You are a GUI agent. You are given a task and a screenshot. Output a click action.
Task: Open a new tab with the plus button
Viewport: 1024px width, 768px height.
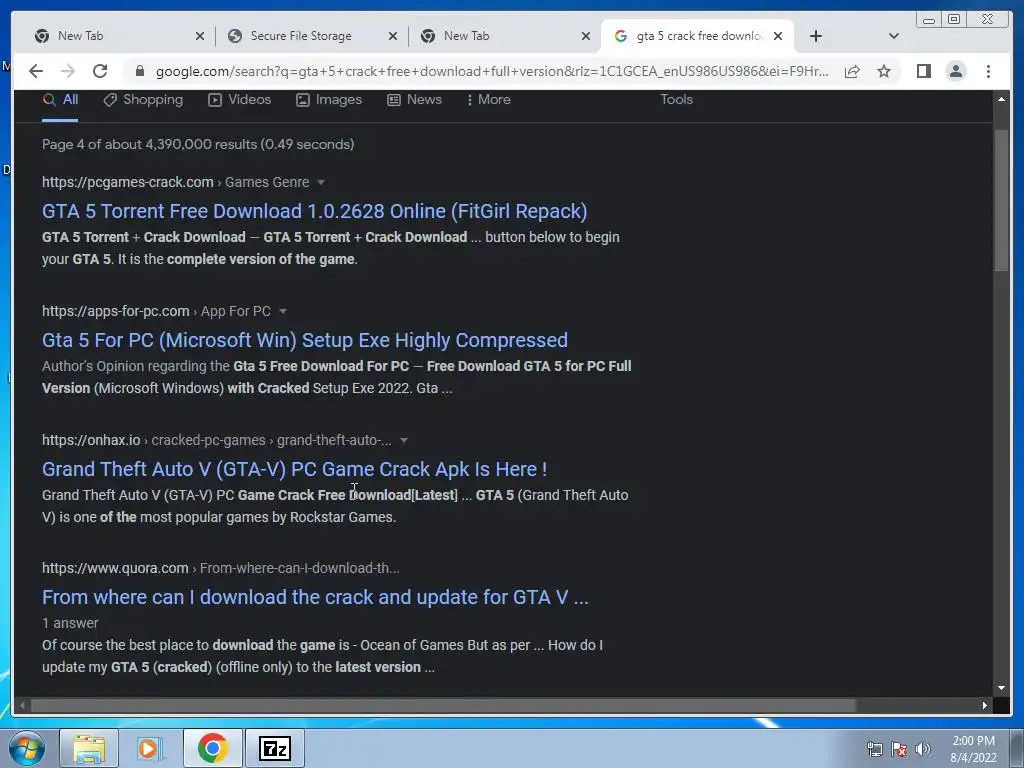click(816, 36)
